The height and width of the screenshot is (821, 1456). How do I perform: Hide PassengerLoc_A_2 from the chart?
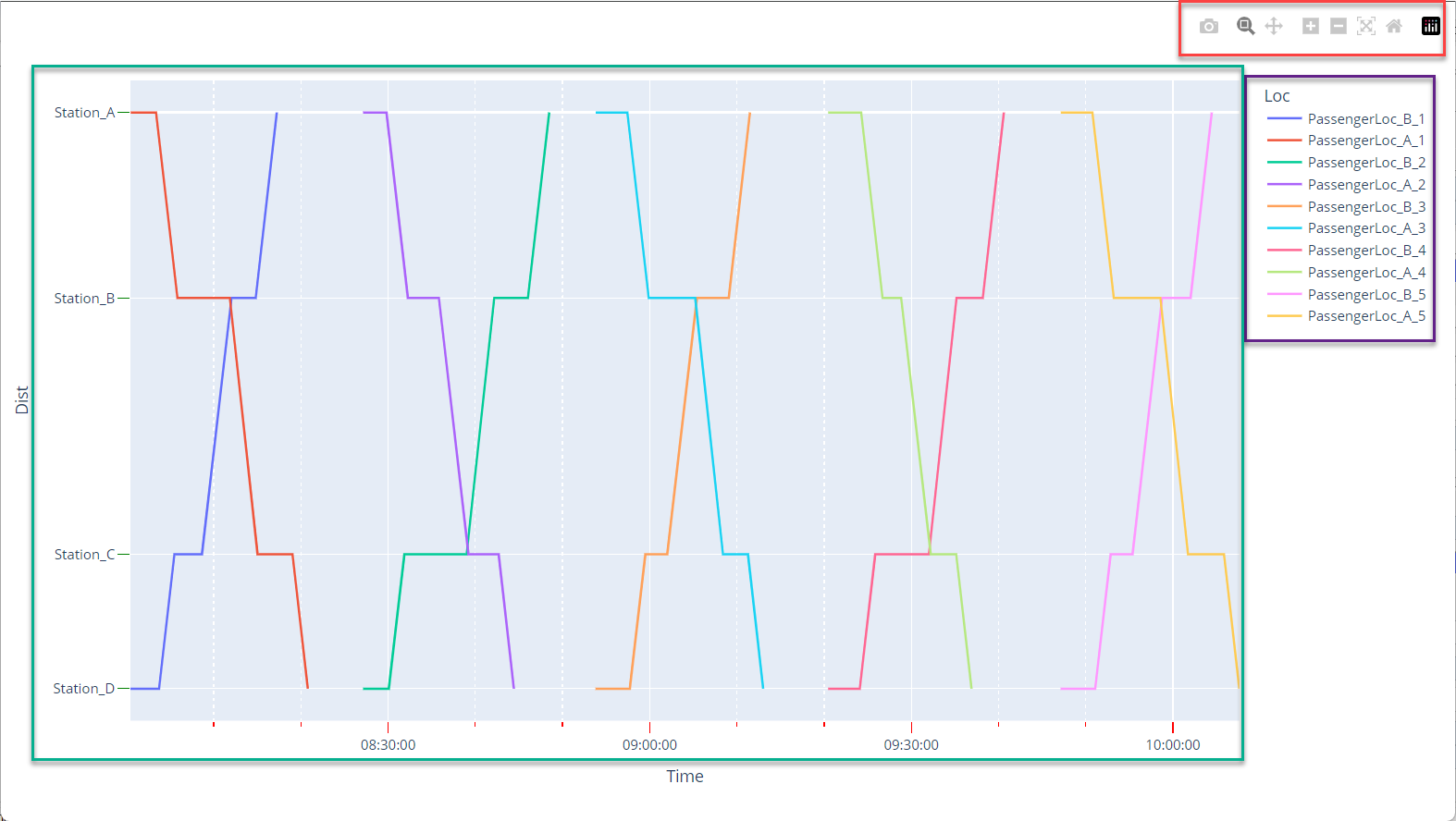[1365, 185]
